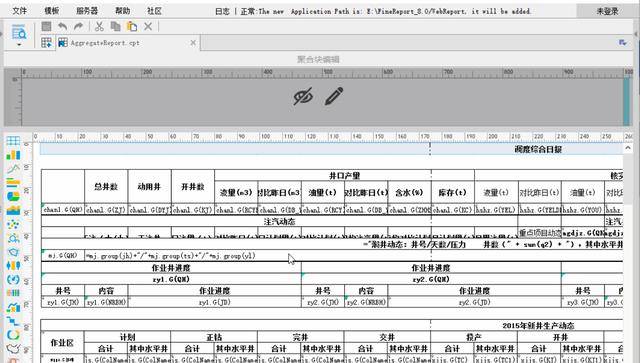Viewport: 640px width, 363px height.
Task: Click the Redo arrow icon
Action: [x=78, y=27]
